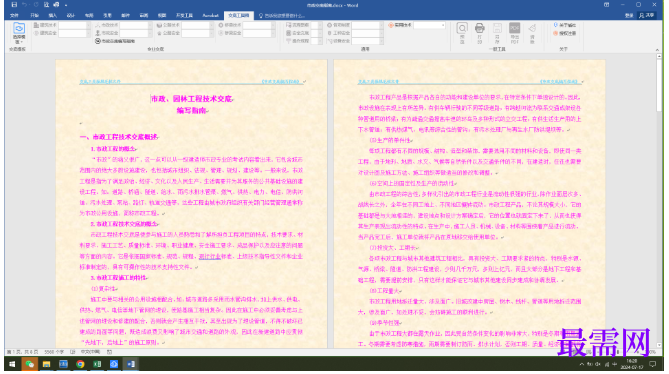This screenshot has height=374, width=669.
Task: Switch to the 设计 (Design) ribbon tab
Action: click(71, 15)
